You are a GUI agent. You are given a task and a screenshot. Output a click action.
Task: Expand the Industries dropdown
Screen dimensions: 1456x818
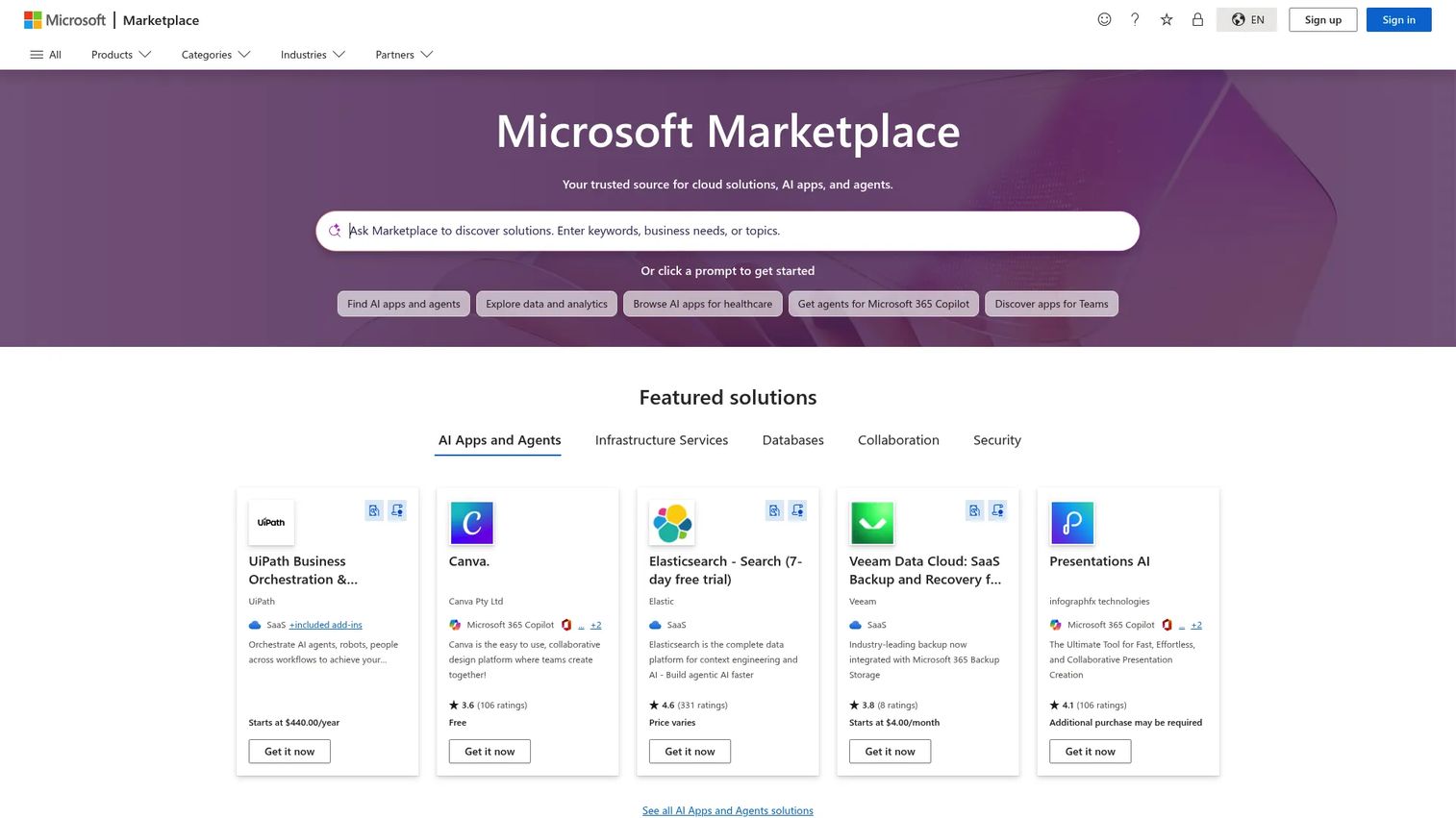coord(313,55)
